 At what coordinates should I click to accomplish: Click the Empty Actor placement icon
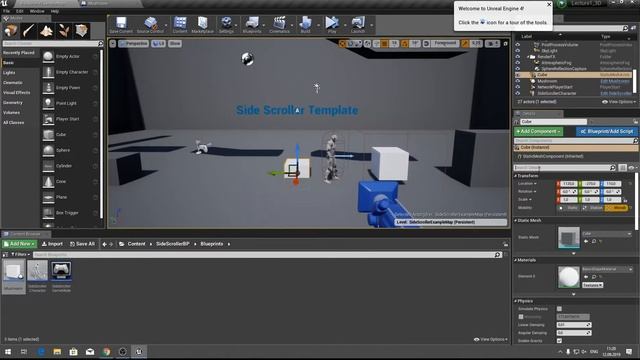pyautogui.click(x=48, y=56)
